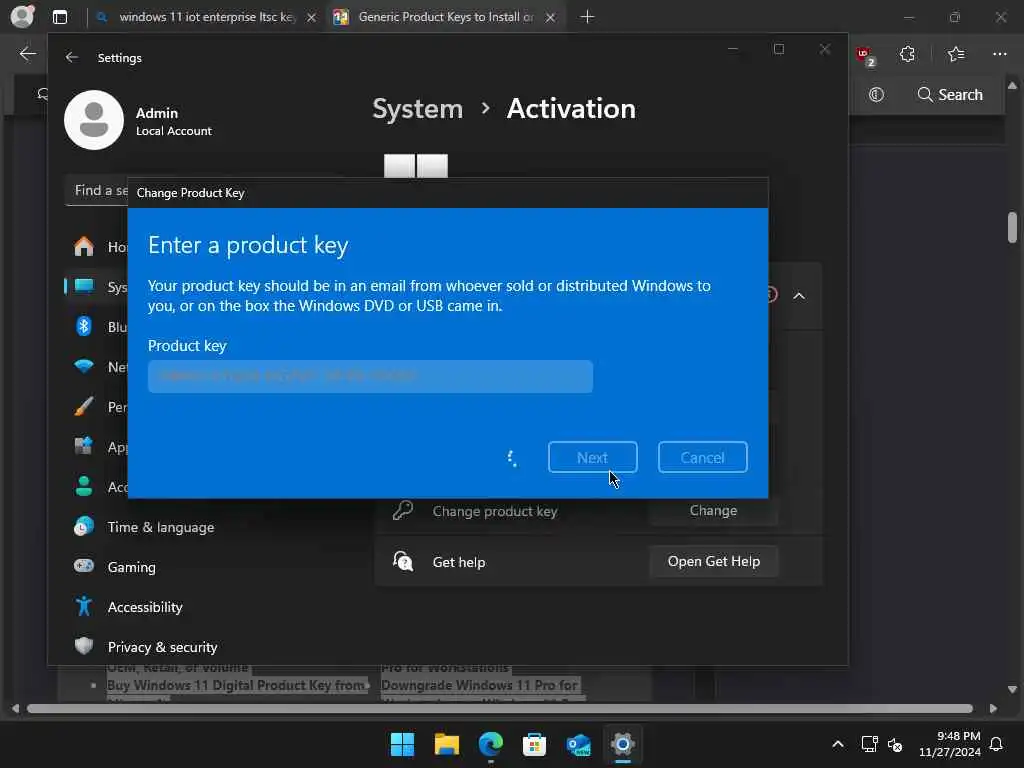The height and width of the screenshot is (768, 1024).
Task: Open Bluetooth settings via Bluetooth icon
Action: click(84, 327)
